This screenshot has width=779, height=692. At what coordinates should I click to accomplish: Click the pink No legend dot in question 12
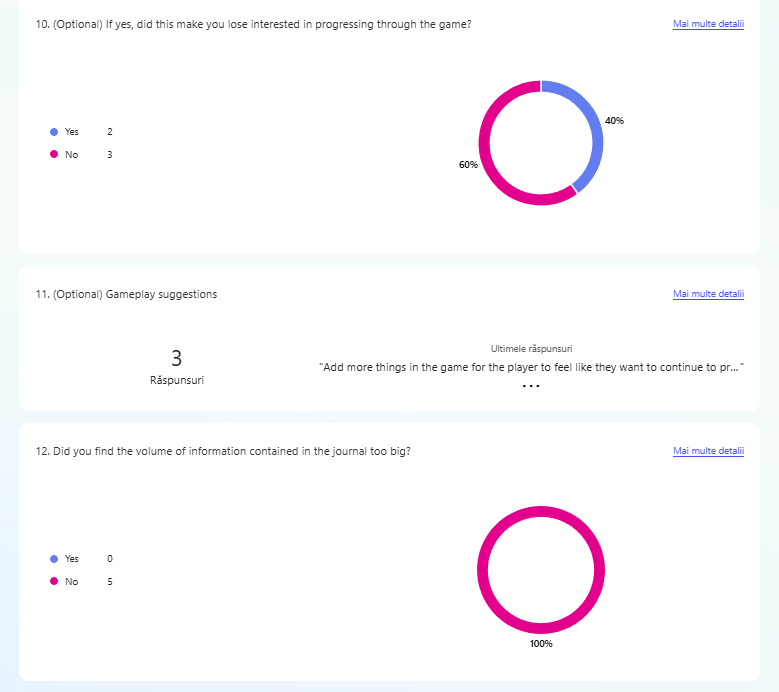54,581
